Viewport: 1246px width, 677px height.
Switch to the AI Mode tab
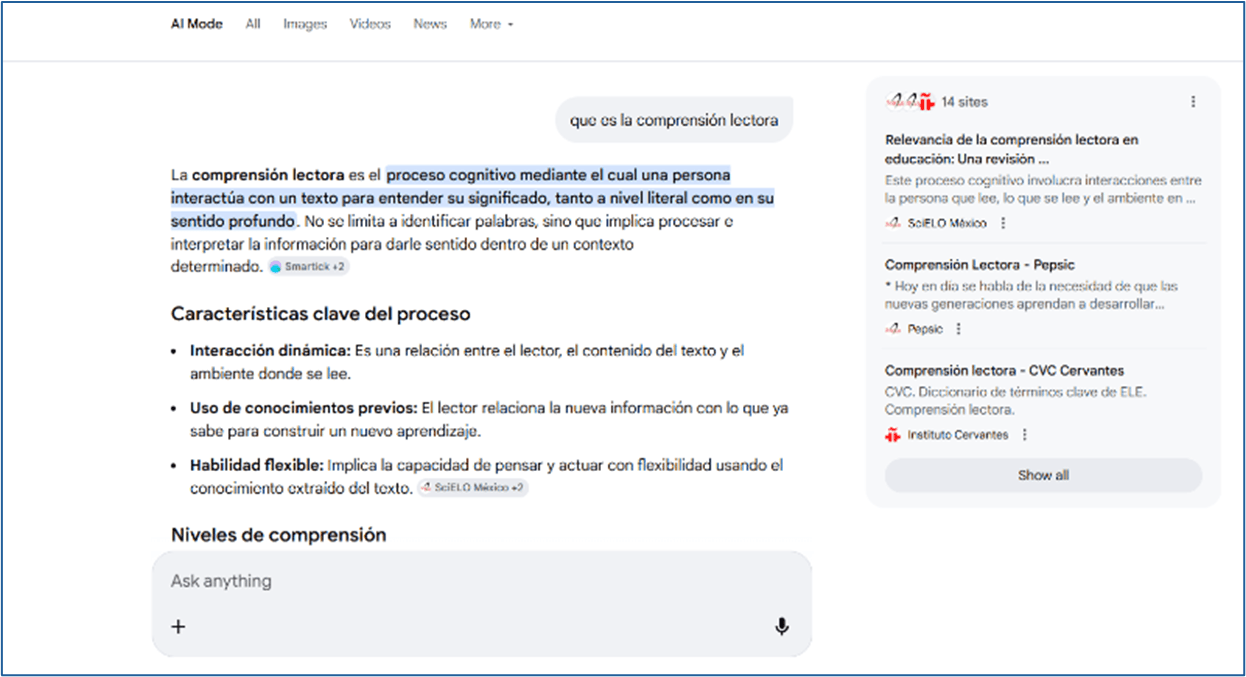click(x=196, y=24)
